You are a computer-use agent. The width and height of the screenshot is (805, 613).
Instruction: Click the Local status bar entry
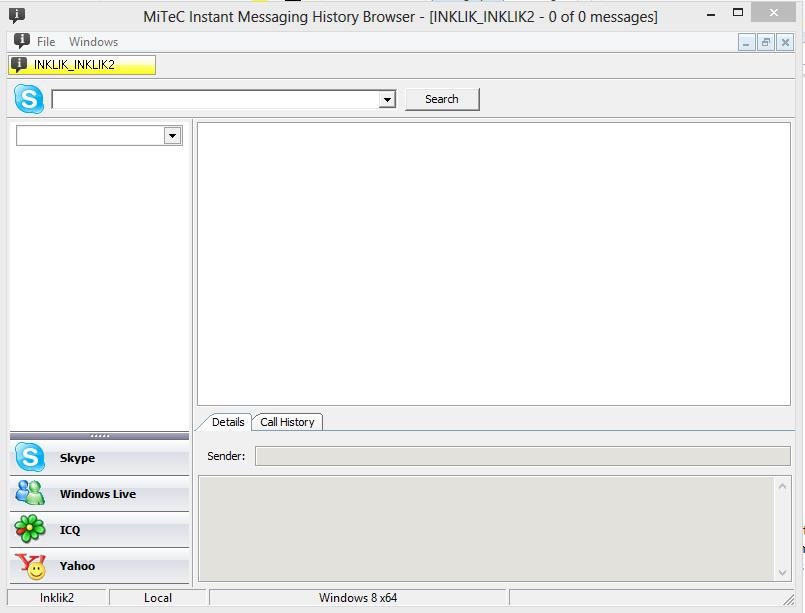point(158,598)
